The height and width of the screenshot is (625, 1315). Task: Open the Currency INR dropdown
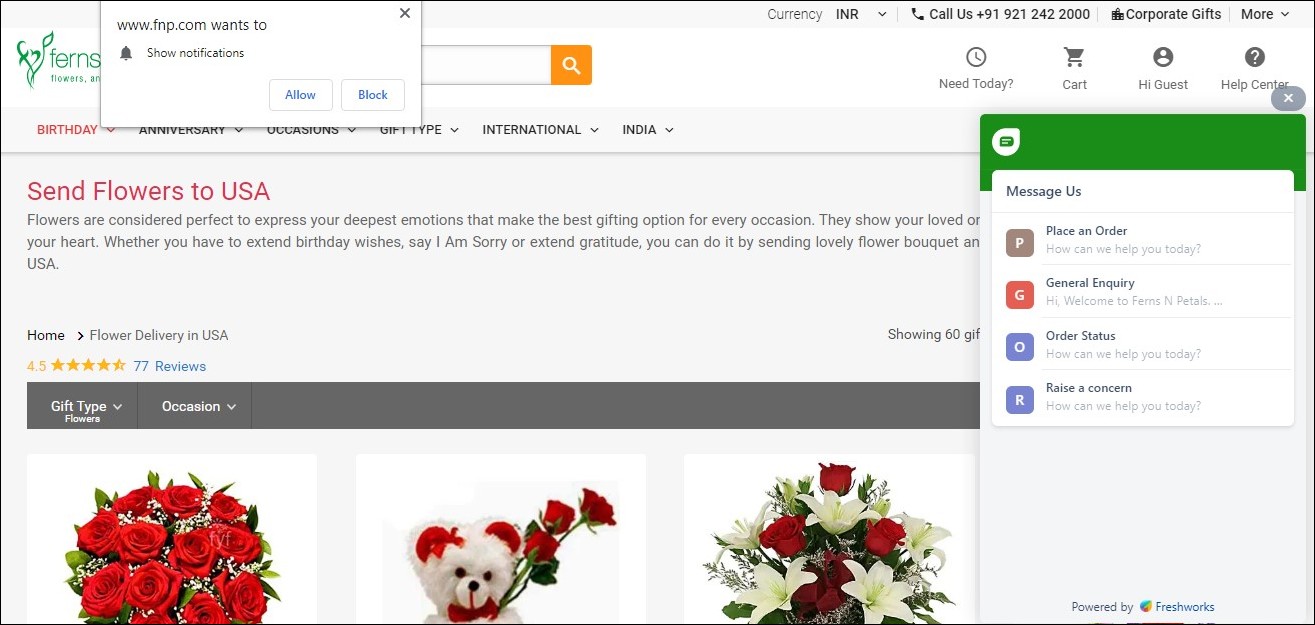(861, 14)
